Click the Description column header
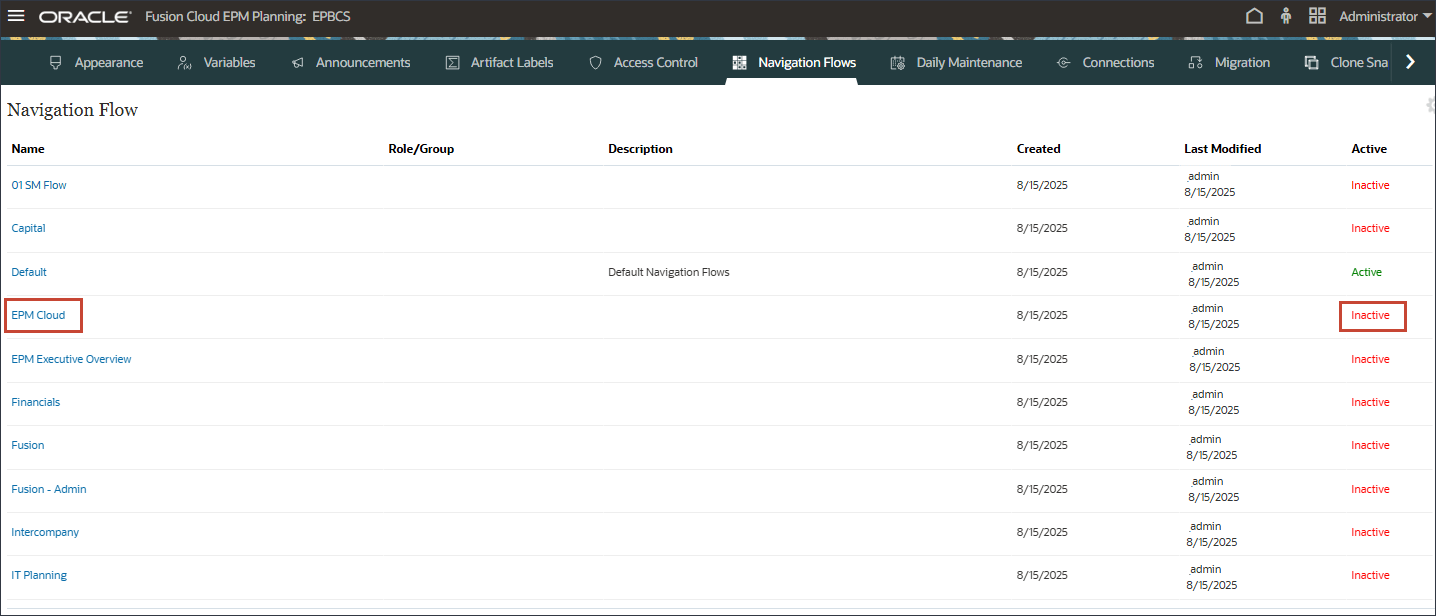This screenshot has width=1436, height=616. 640,149
